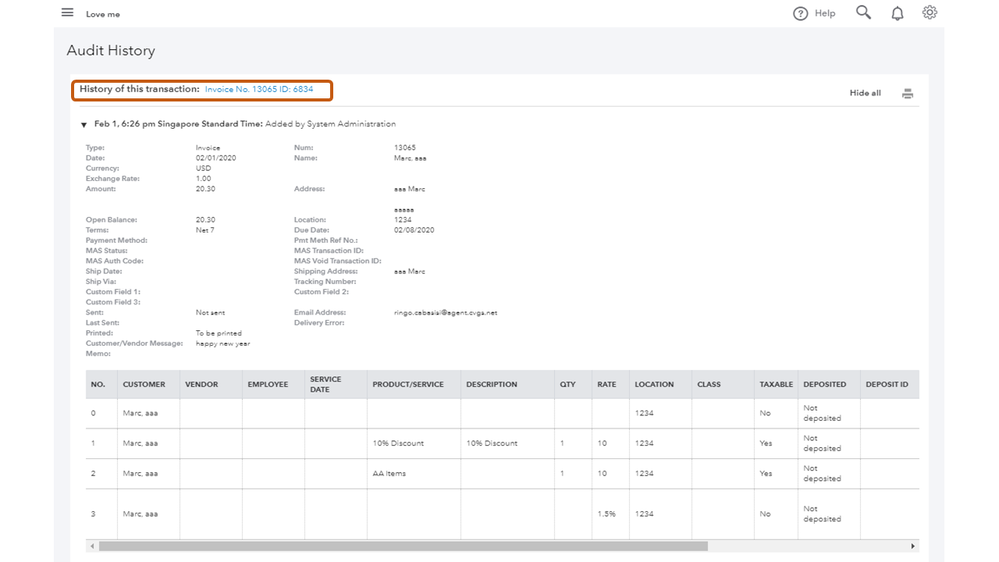Open search with the magnifier icon
999x562 pixels.
pyautogui.click(x=863, y=13)
